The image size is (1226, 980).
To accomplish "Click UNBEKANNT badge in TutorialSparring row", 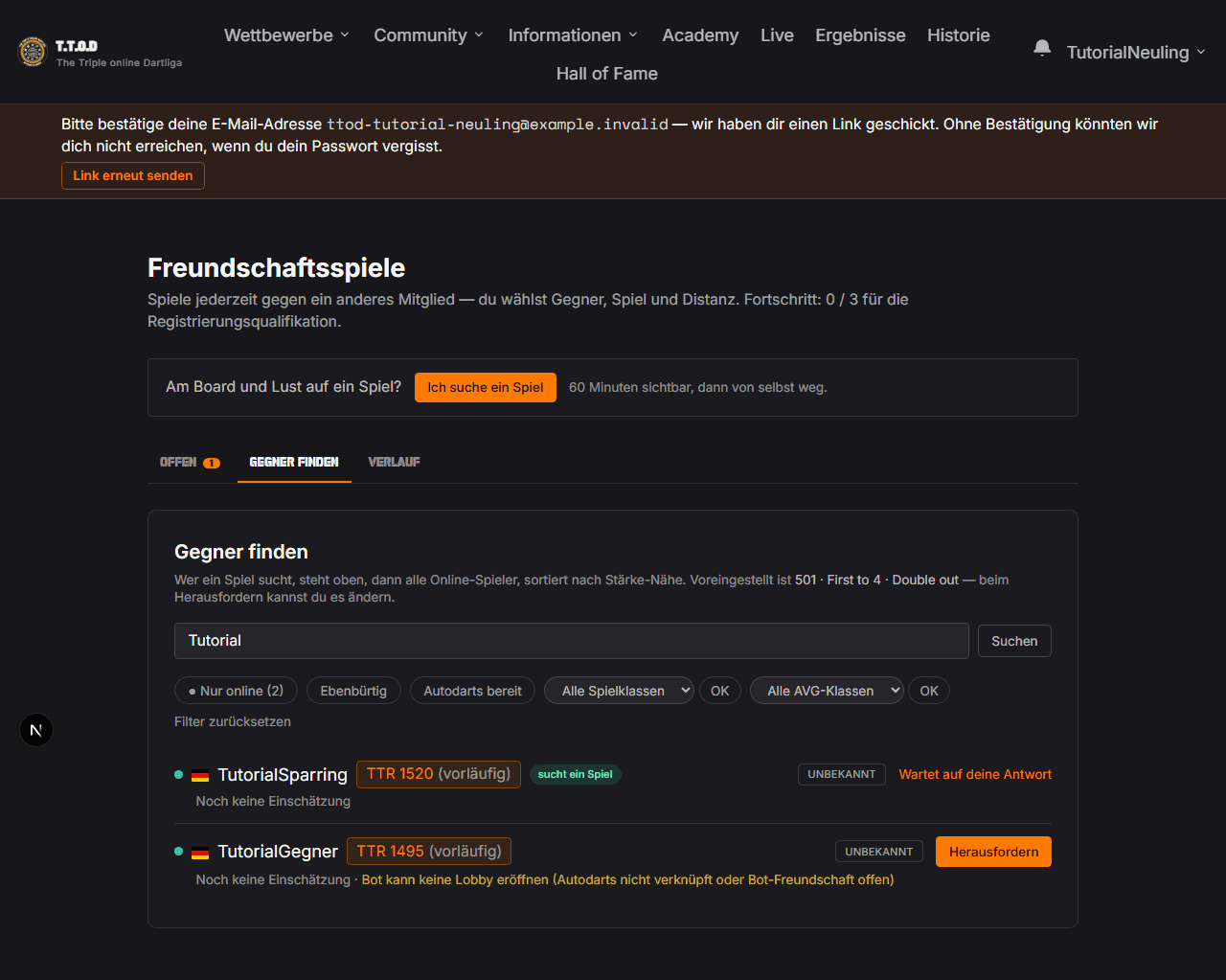I will pos(842,774).
